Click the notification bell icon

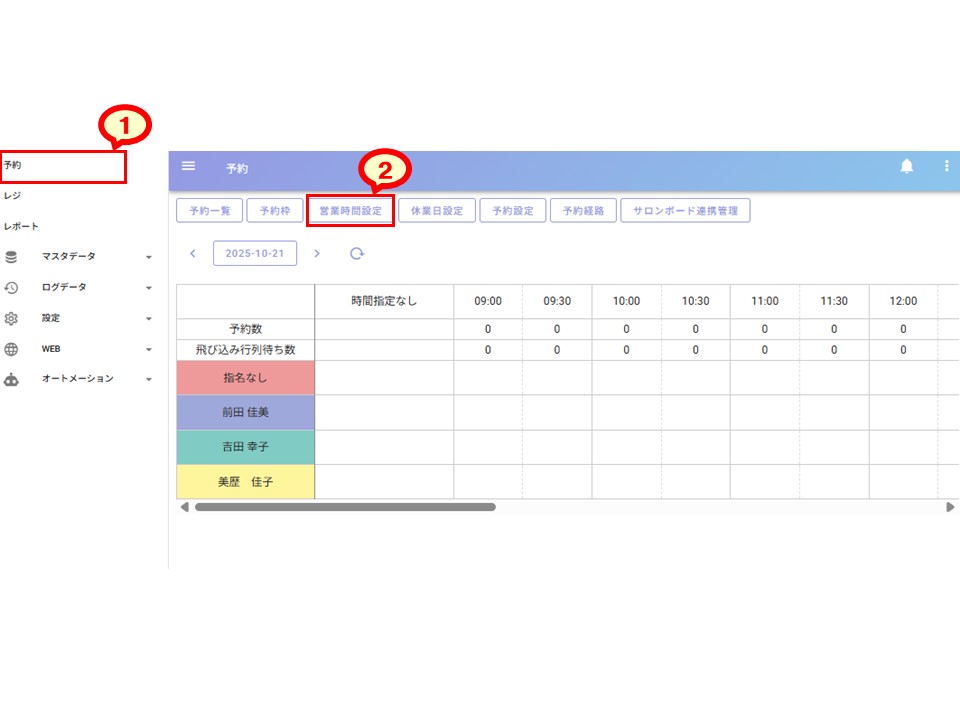tap(907, 167)
